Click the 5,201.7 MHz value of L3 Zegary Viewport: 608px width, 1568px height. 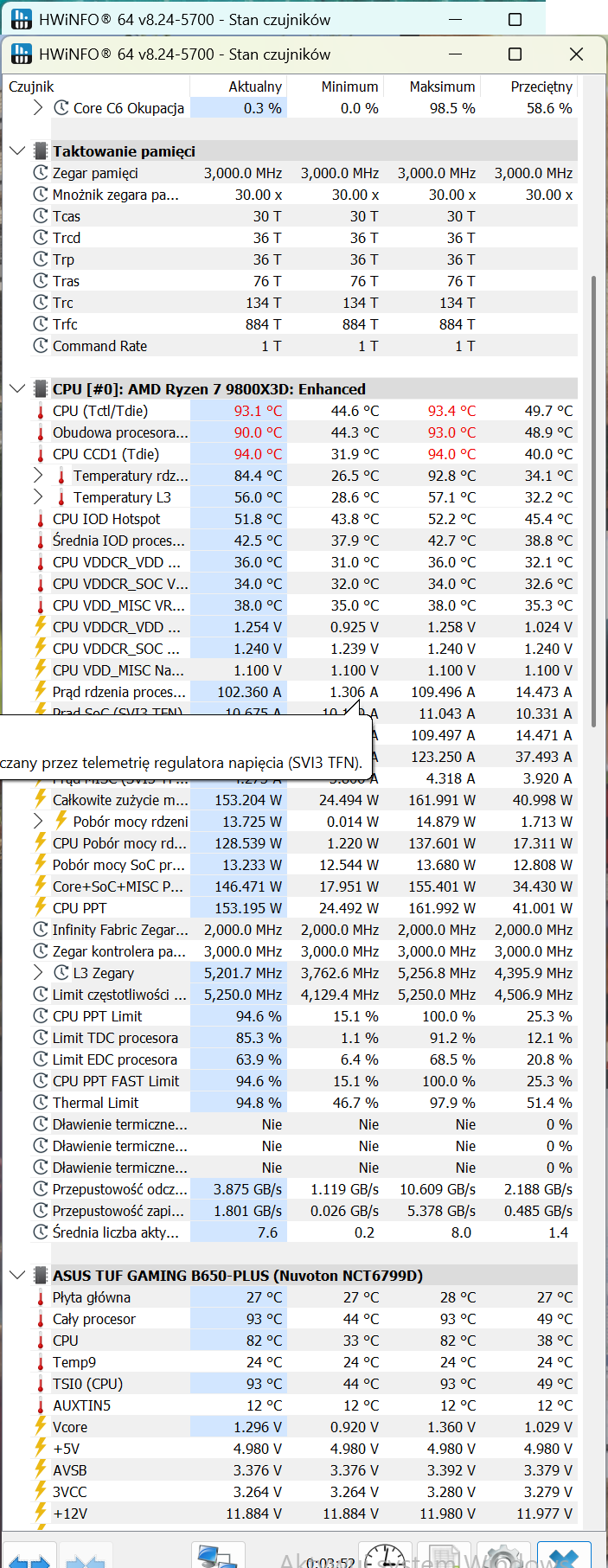[x=243, y=973]
